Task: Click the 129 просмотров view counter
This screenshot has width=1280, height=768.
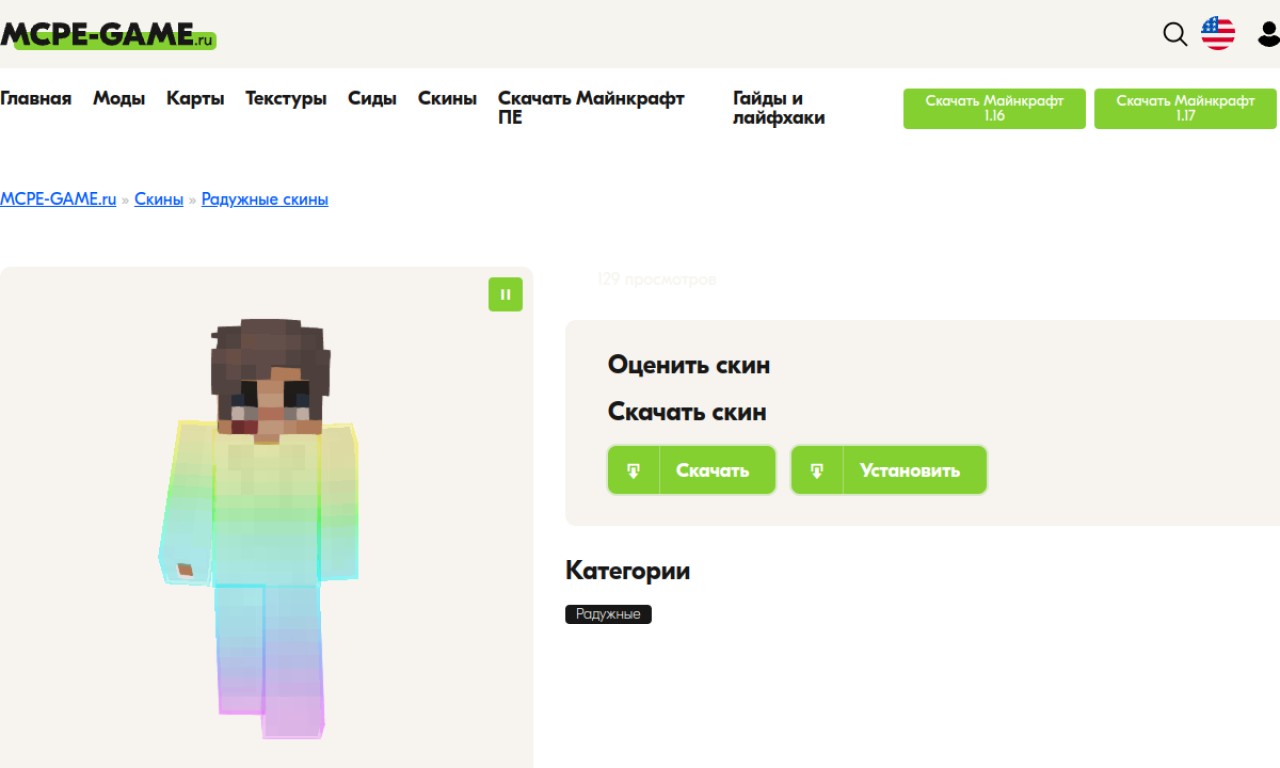Action: tap(656, 280)
